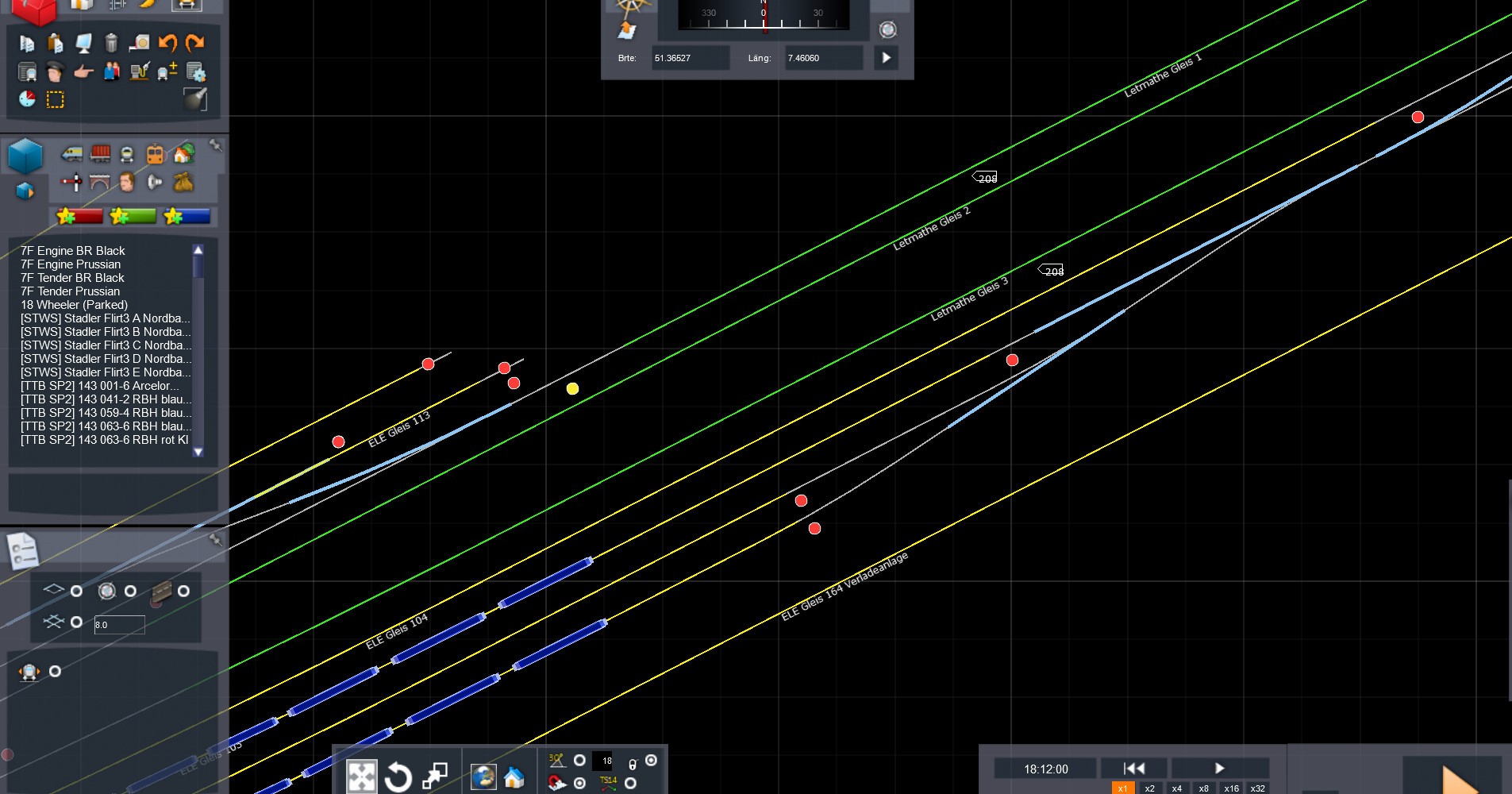Select '[TTB SP2] 143 001-6 Arcelor...' entry
Image resolution: width=1512 pixels, height=794 pixels.
[x=100, y=386]
